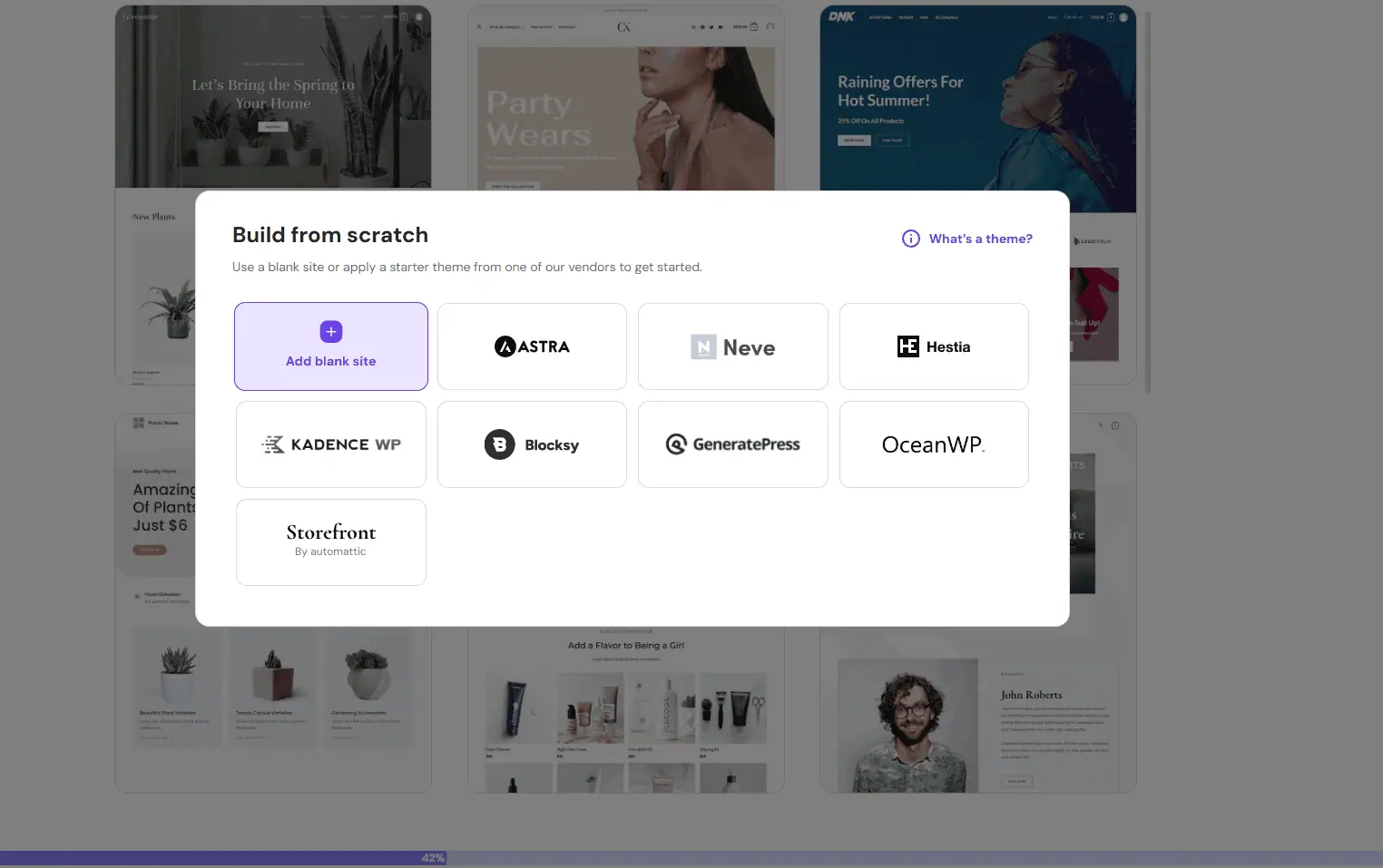Screen dimensions: 1383x868
Task: Select the Blocksy theme card
Action: (x=532, y=444)
